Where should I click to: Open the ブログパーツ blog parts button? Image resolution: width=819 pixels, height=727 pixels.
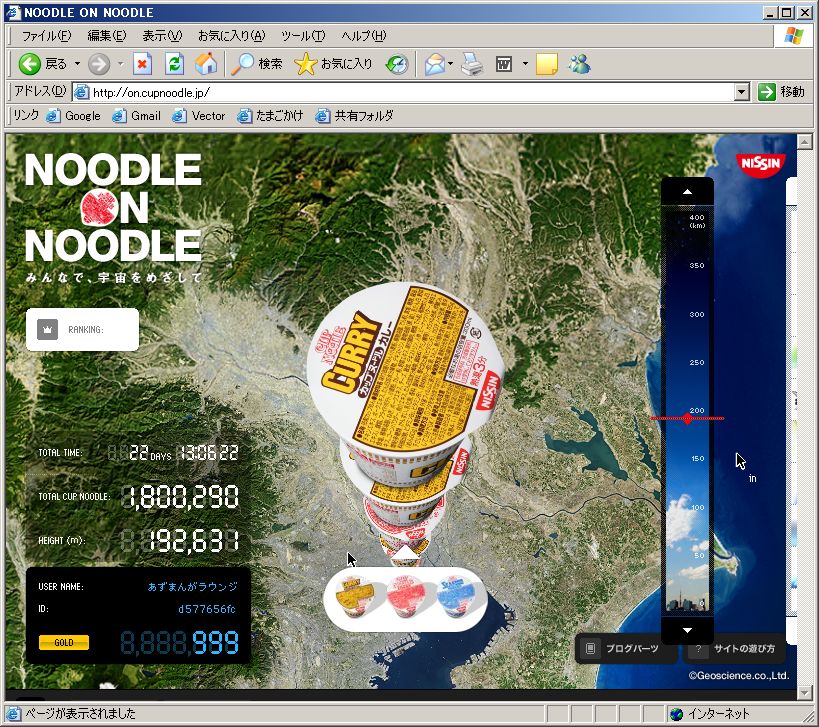pyautogui.click(x=622, y=649)
